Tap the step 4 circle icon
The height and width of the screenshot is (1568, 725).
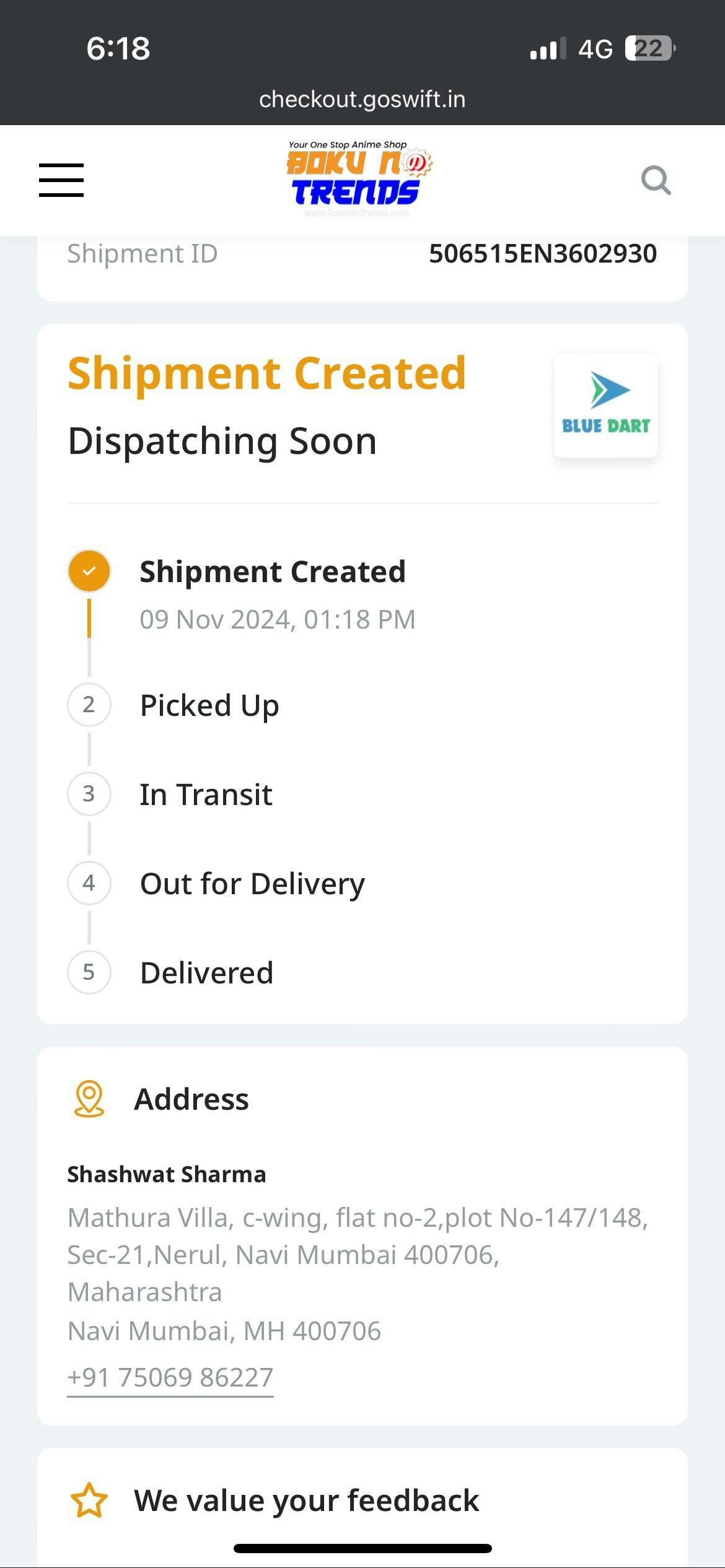[89, 883]
